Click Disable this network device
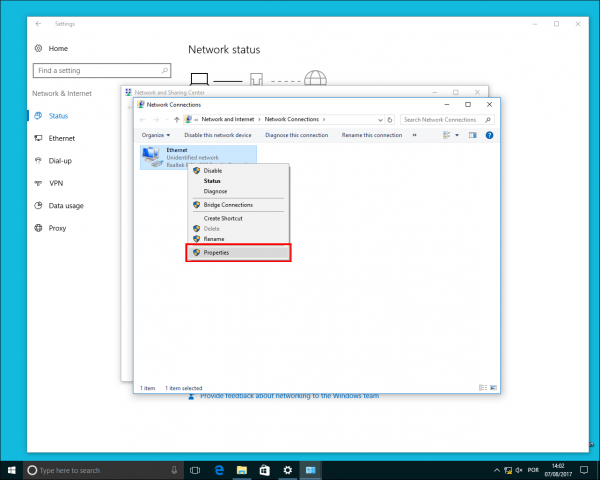The height and width of the screenshot is (480, 600). tap(218, 135)
